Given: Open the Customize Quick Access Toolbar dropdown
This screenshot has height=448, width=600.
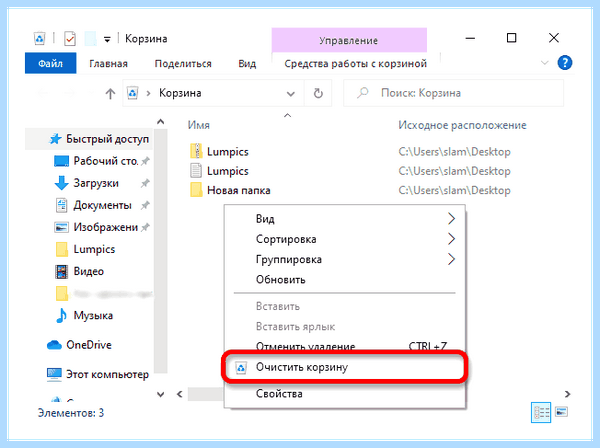Looking at the screenshot, I should 107,39.
